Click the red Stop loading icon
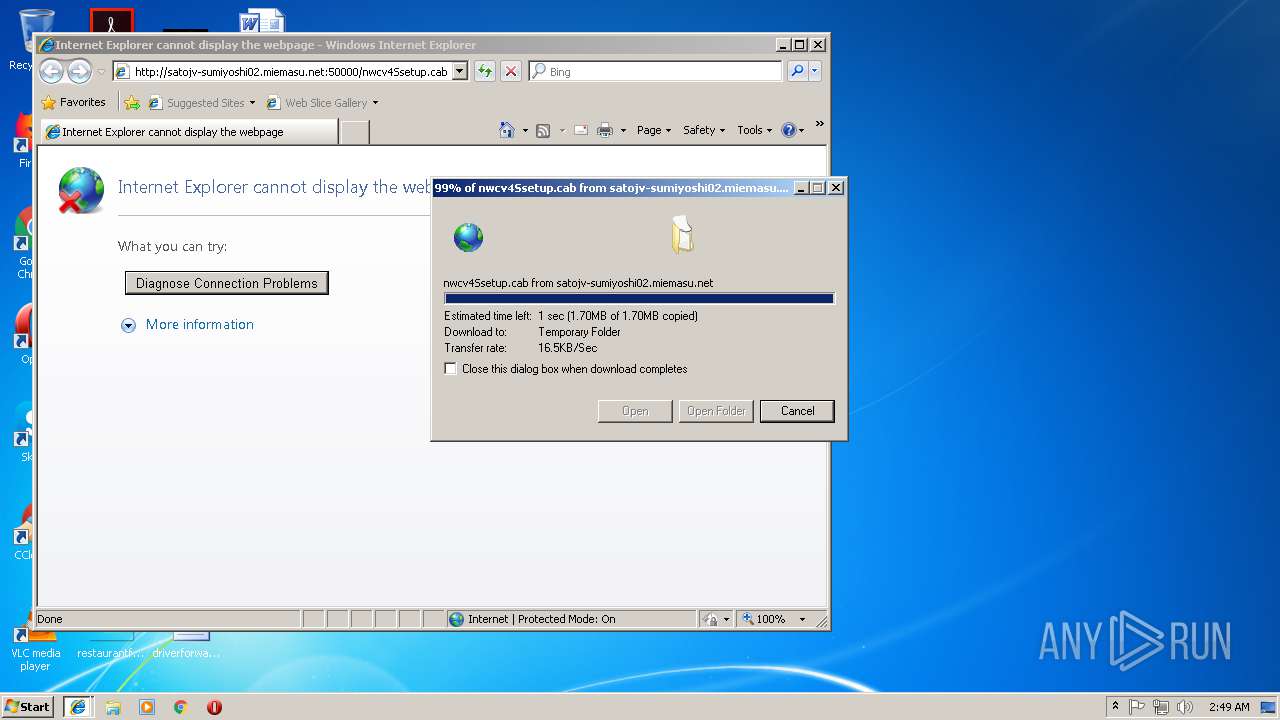Viewport: 1280px width, 720px height. (x=510, y=71)
